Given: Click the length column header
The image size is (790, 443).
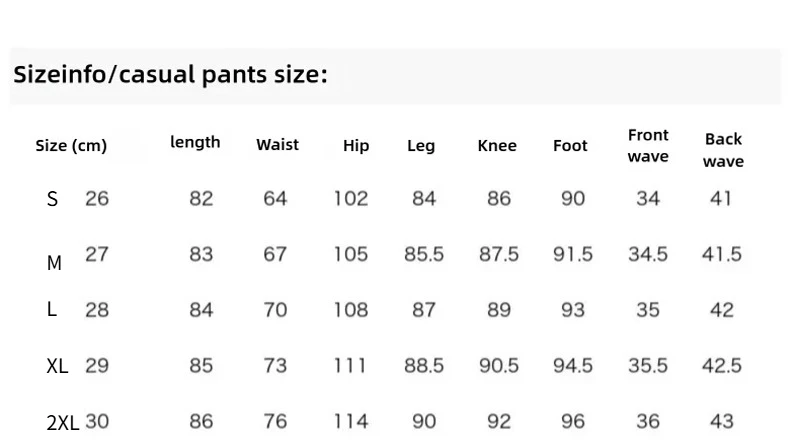Looking at the screenshot, I should 195,142.
